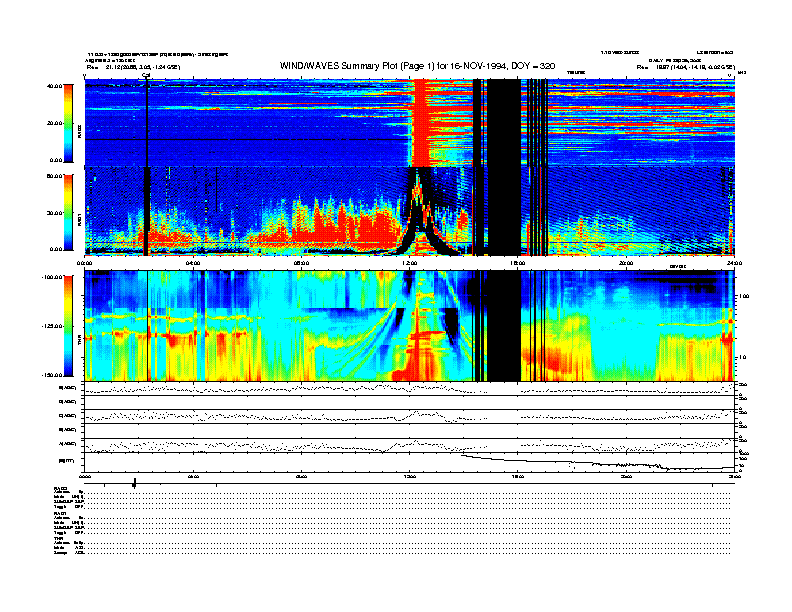This screenshot has width=792, height=612.
Task: Click the RAD2 top spectrogram panel
Action: click(409, 123)
